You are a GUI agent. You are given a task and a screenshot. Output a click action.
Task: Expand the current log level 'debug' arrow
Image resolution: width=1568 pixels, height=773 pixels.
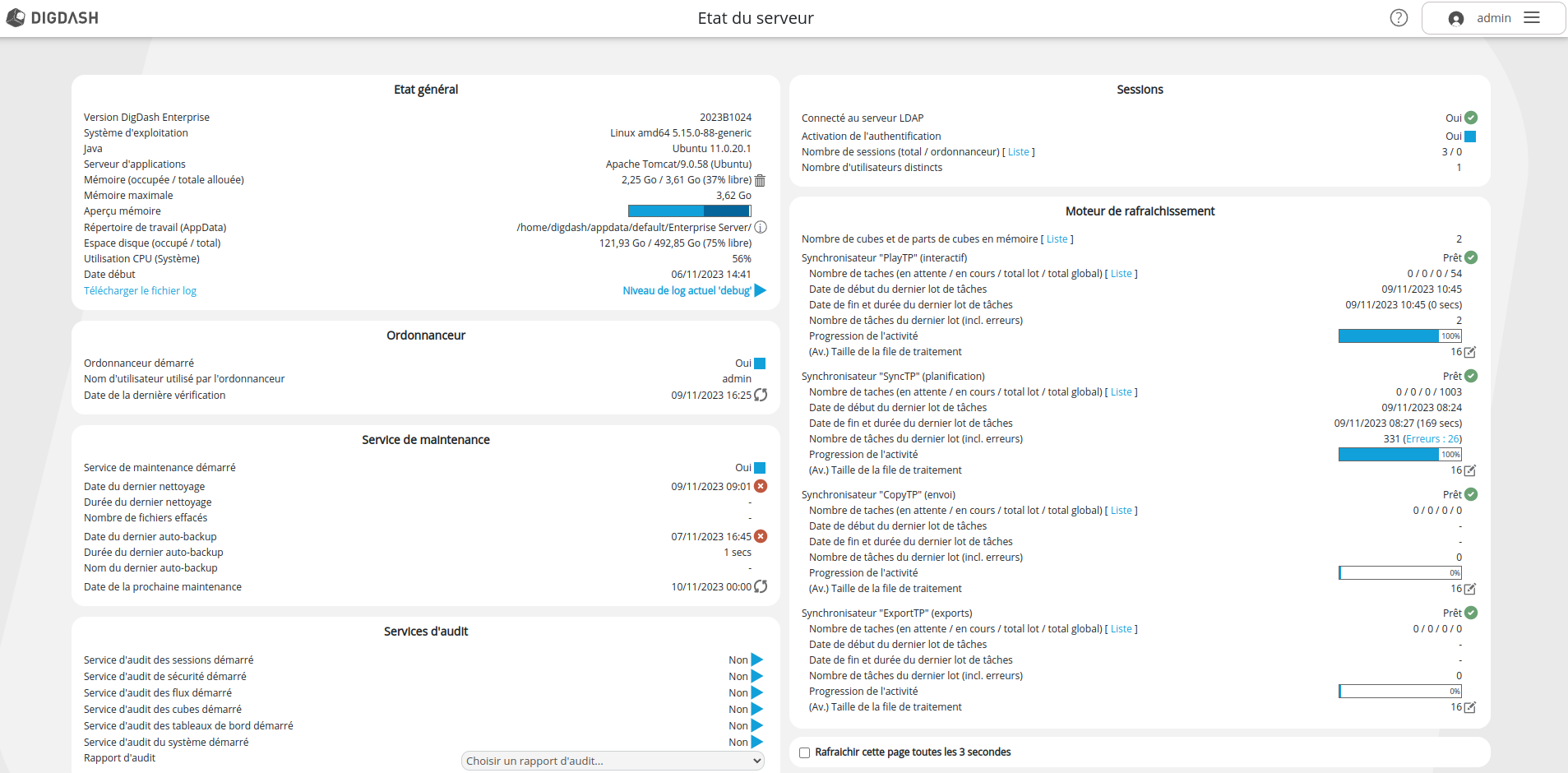point(761,291)
